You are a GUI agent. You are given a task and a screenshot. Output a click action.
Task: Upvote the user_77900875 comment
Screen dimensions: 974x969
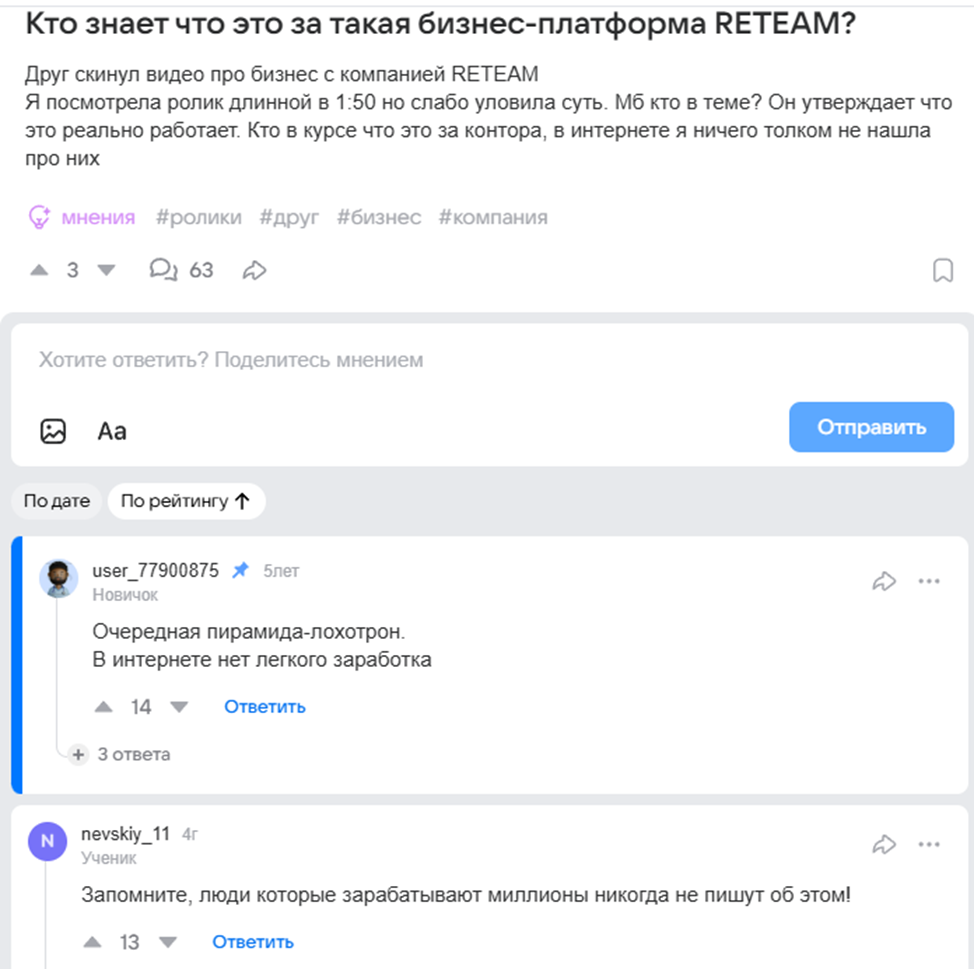click(104, 707)
